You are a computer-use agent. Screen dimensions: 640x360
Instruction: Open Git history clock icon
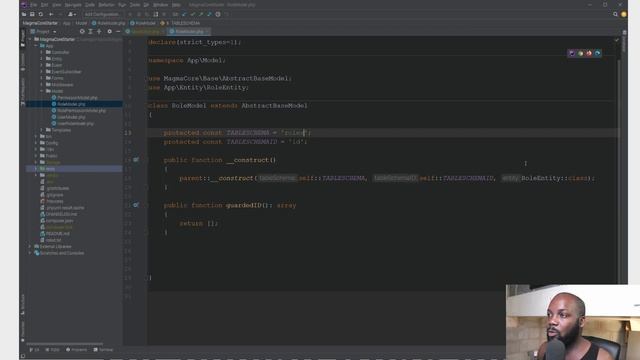coord(218,14)
